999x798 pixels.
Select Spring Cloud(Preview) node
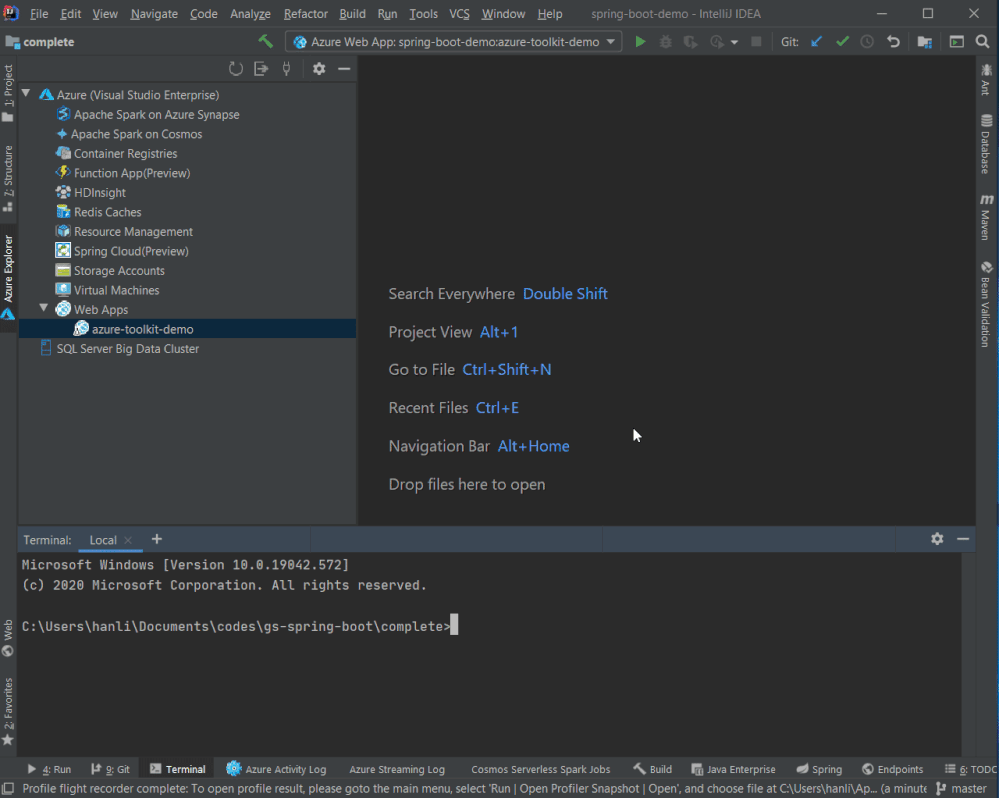tap(131, 252)
